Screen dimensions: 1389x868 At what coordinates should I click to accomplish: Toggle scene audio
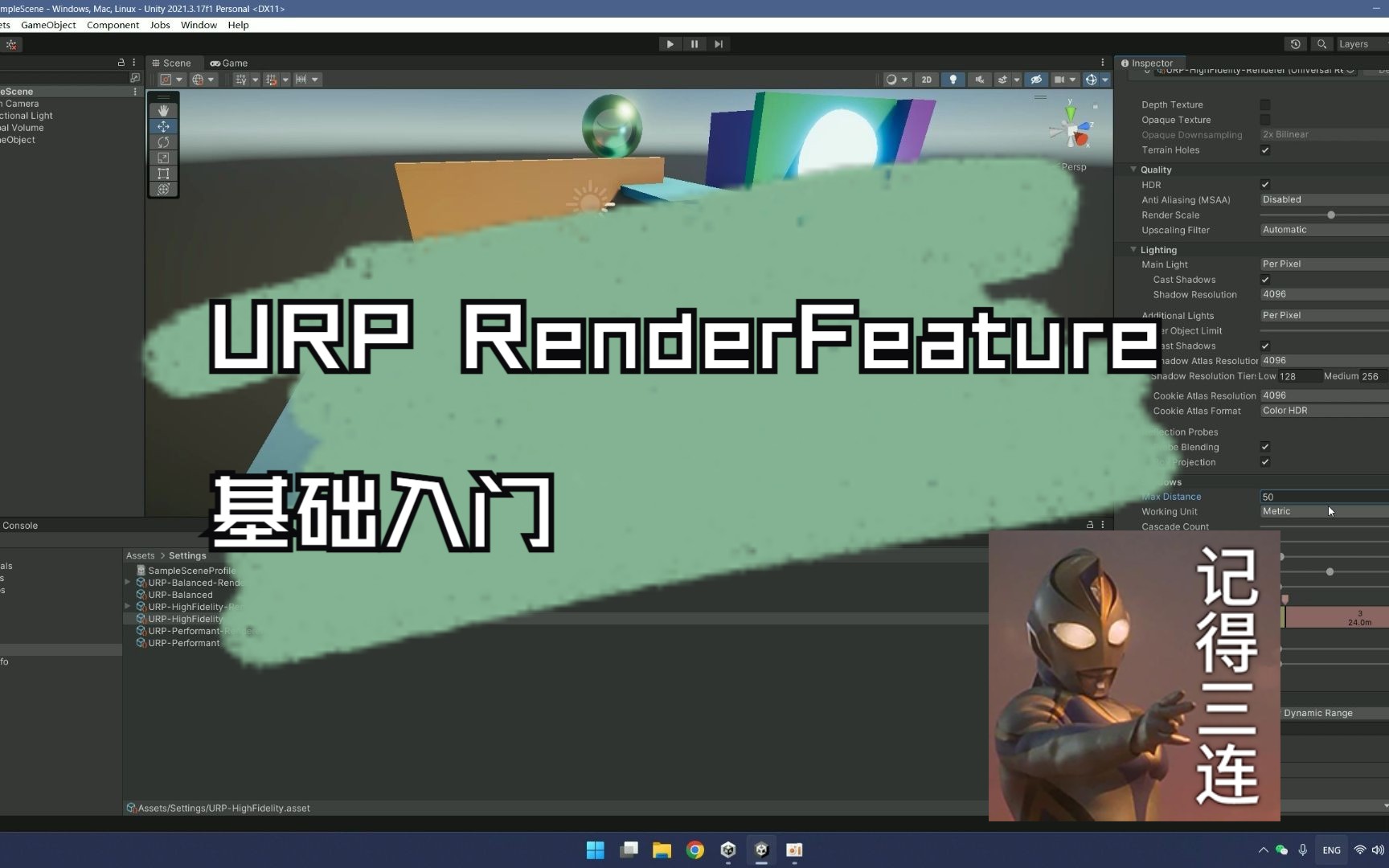click(x=979, y=80)
